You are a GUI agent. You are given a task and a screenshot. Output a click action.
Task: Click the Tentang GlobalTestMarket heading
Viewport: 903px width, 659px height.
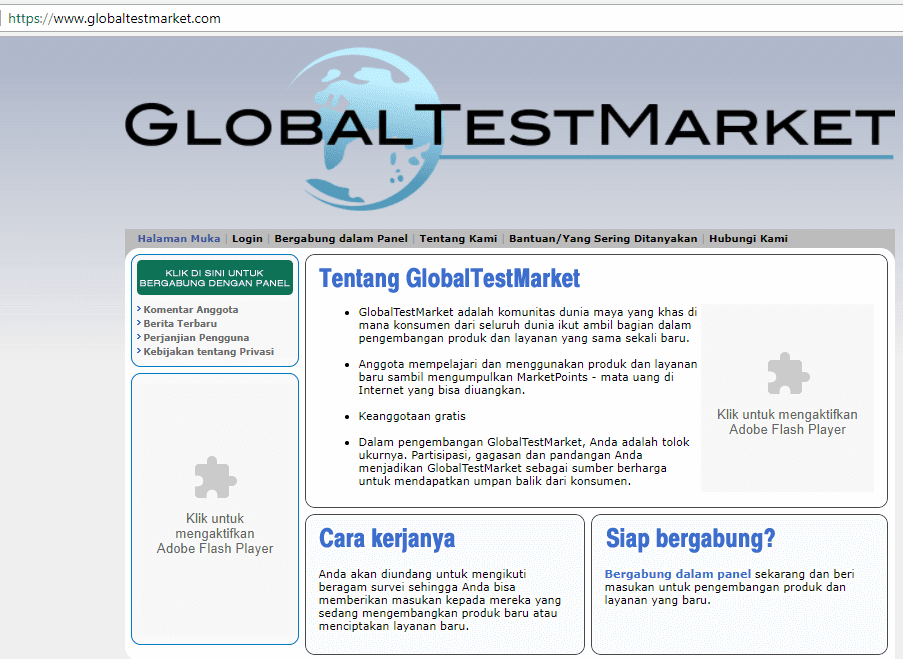pos(449,279)
